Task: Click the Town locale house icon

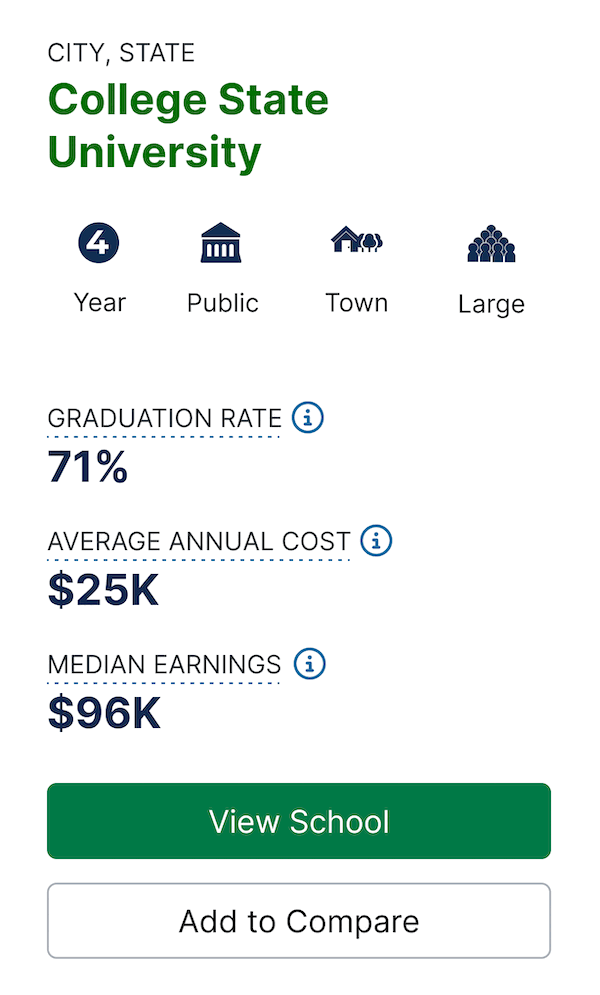Action: click(x=356, y=239)
